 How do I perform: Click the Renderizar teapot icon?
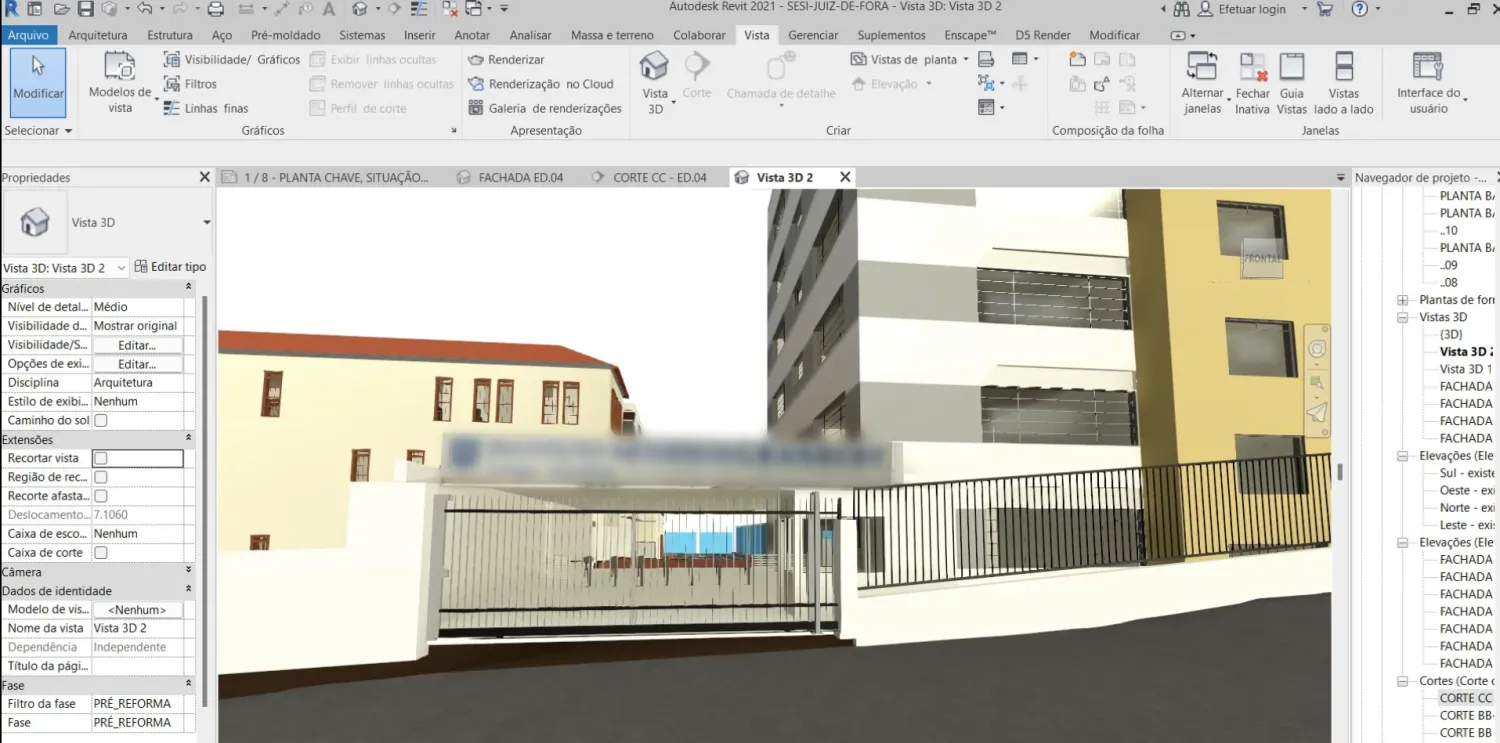click(476, 60)
